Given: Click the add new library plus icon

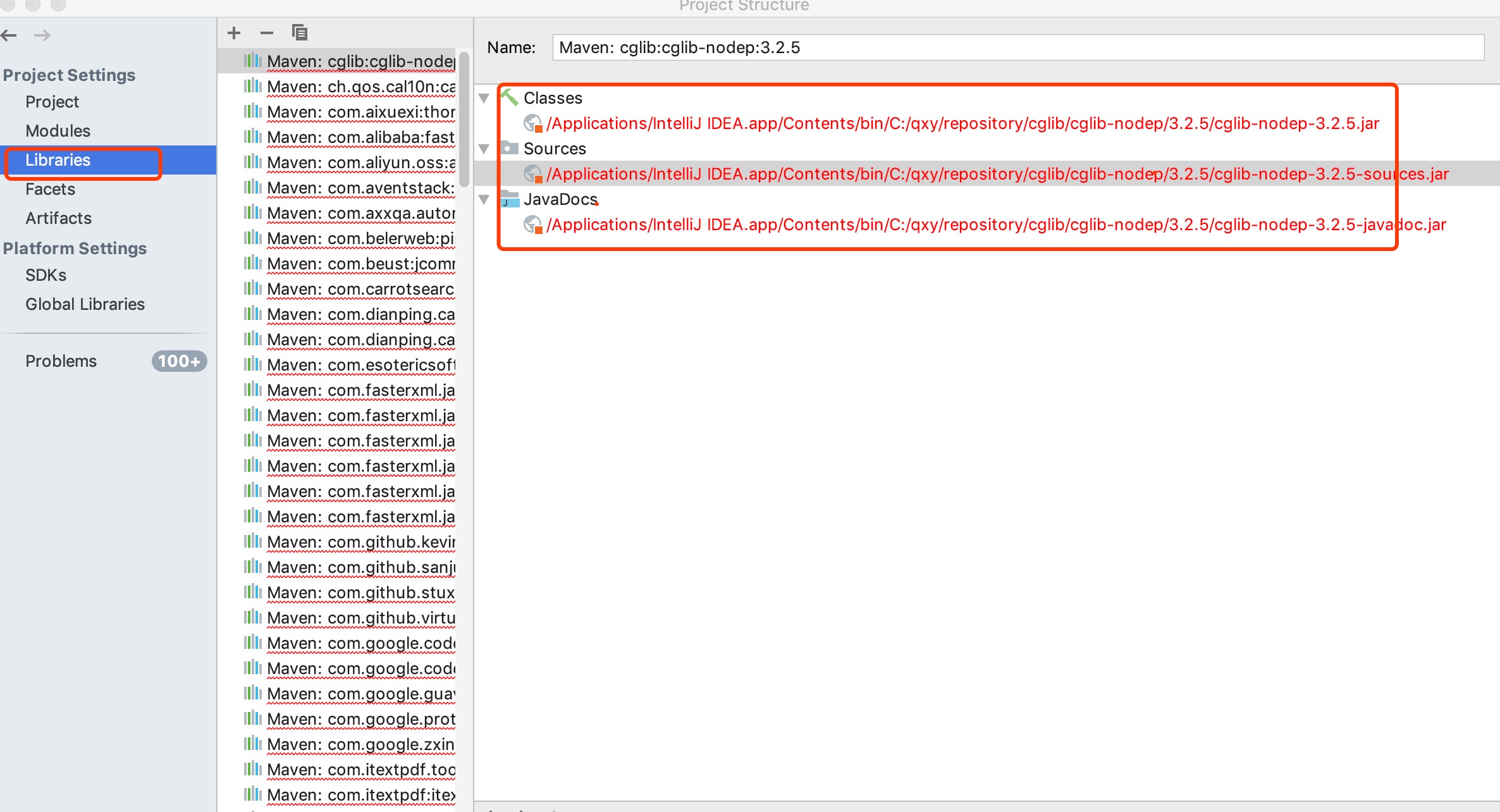Looking at the screenshot, I should (x=234, y=33).
